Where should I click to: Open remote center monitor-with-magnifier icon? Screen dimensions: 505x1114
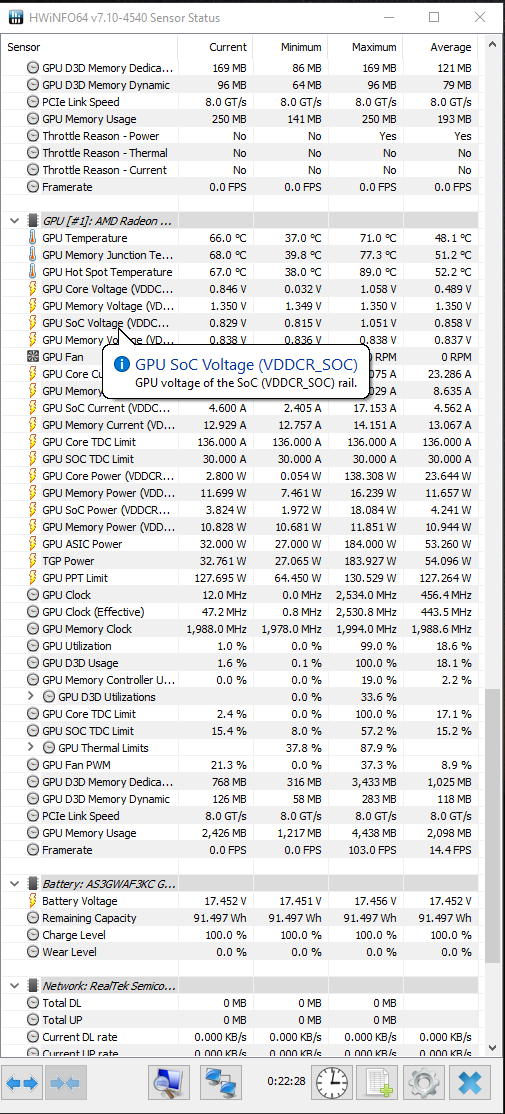tap(169, 1083)
